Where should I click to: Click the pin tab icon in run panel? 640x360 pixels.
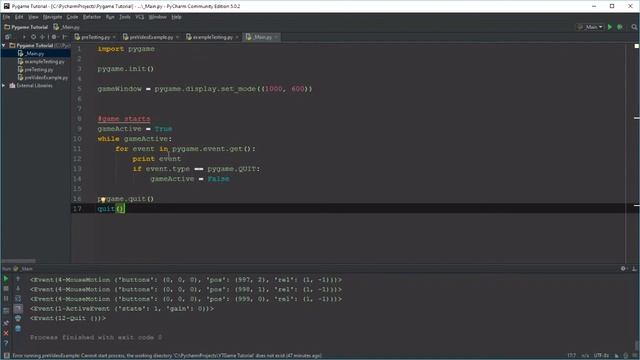pos(6,323)
